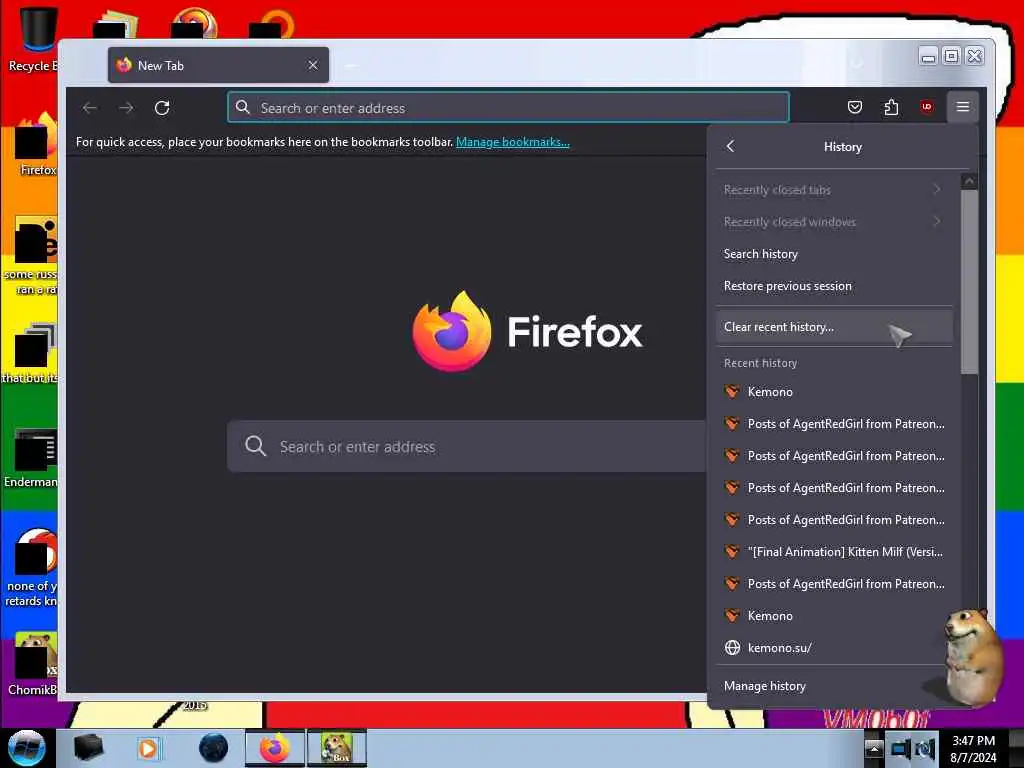Focus the top address bar

[508, 108]
